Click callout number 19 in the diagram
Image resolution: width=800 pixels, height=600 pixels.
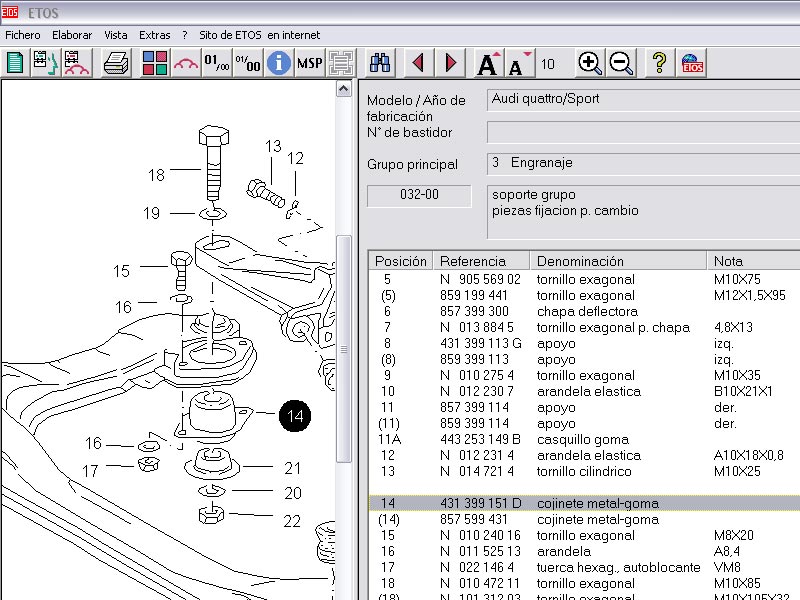pos(152,213)
